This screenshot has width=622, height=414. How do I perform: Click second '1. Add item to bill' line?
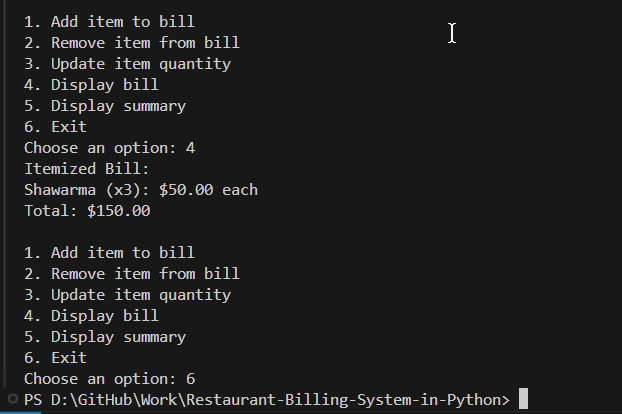pyautogui.click(x=109, y=253)
